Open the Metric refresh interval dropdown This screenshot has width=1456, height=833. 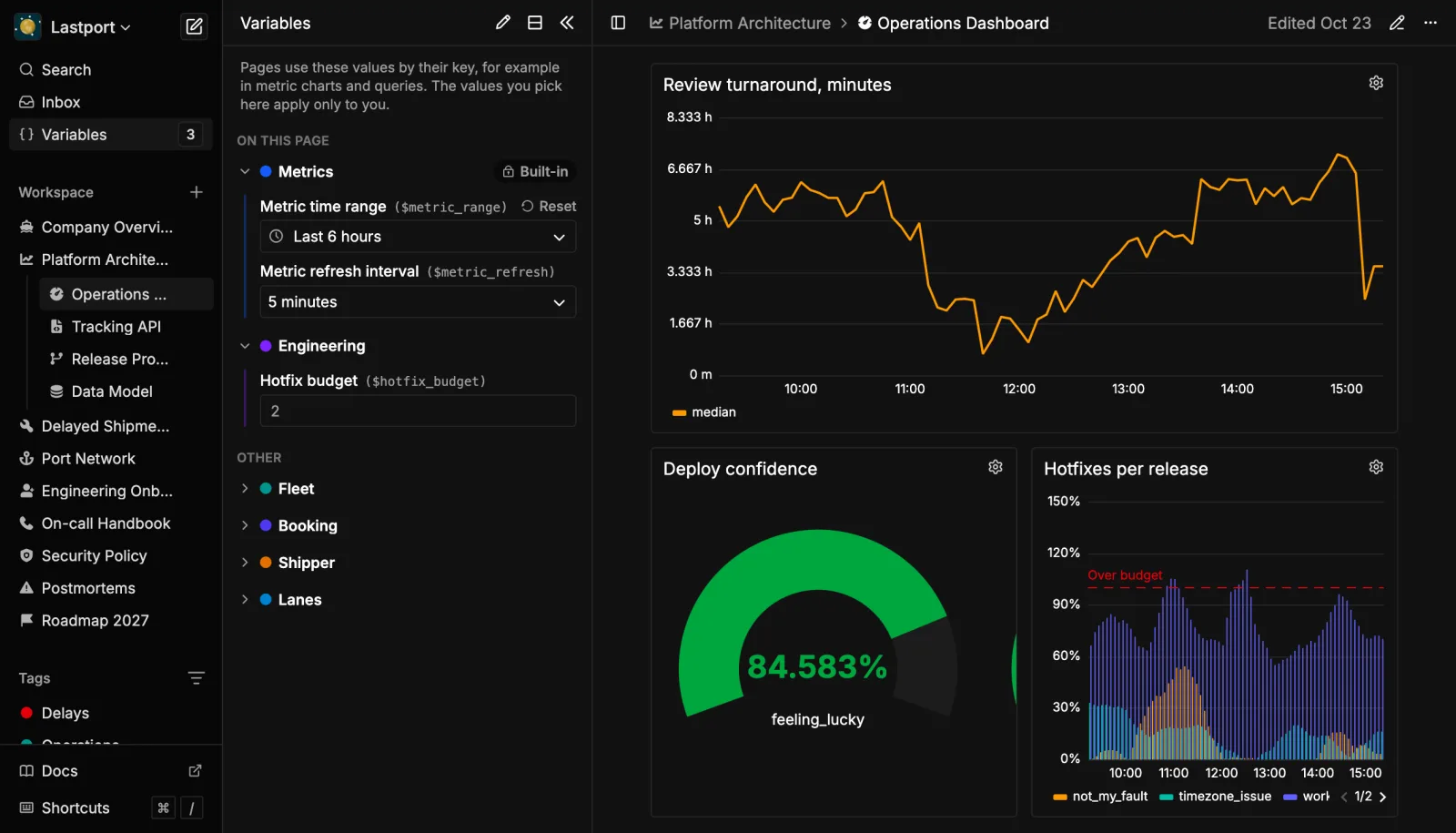coord(418,302)
